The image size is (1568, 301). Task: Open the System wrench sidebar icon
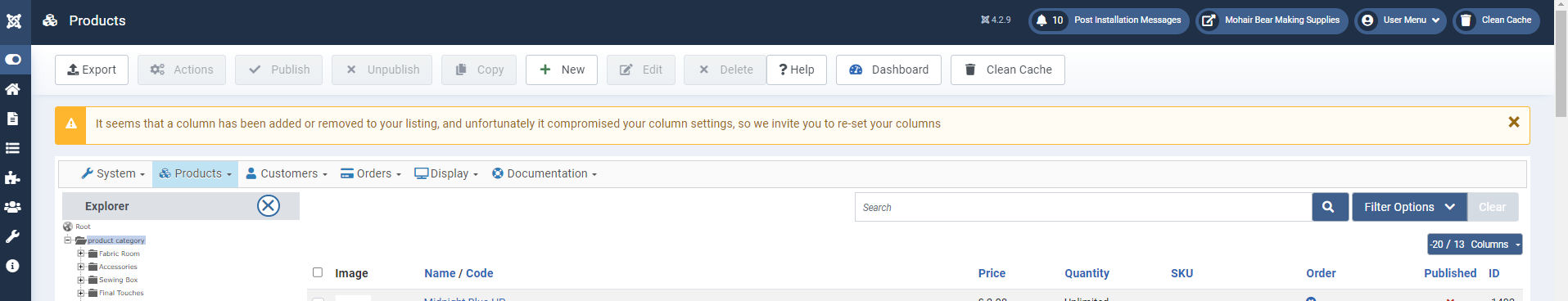12,236
